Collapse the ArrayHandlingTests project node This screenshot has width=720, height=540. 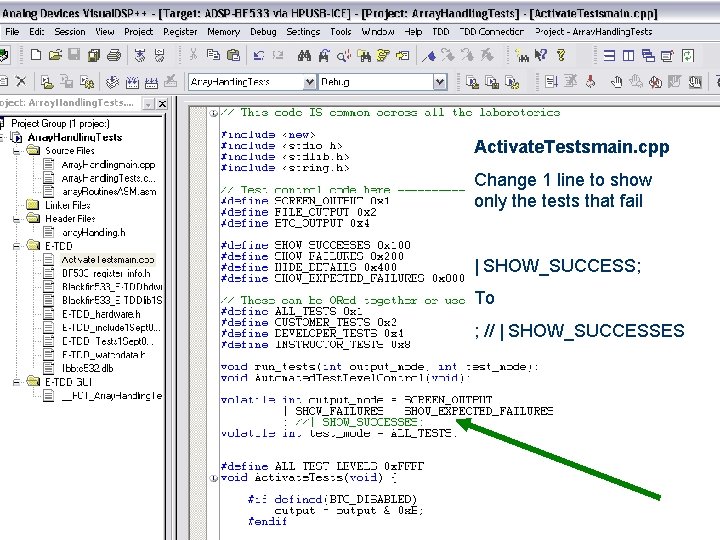[x=2, y=137]
